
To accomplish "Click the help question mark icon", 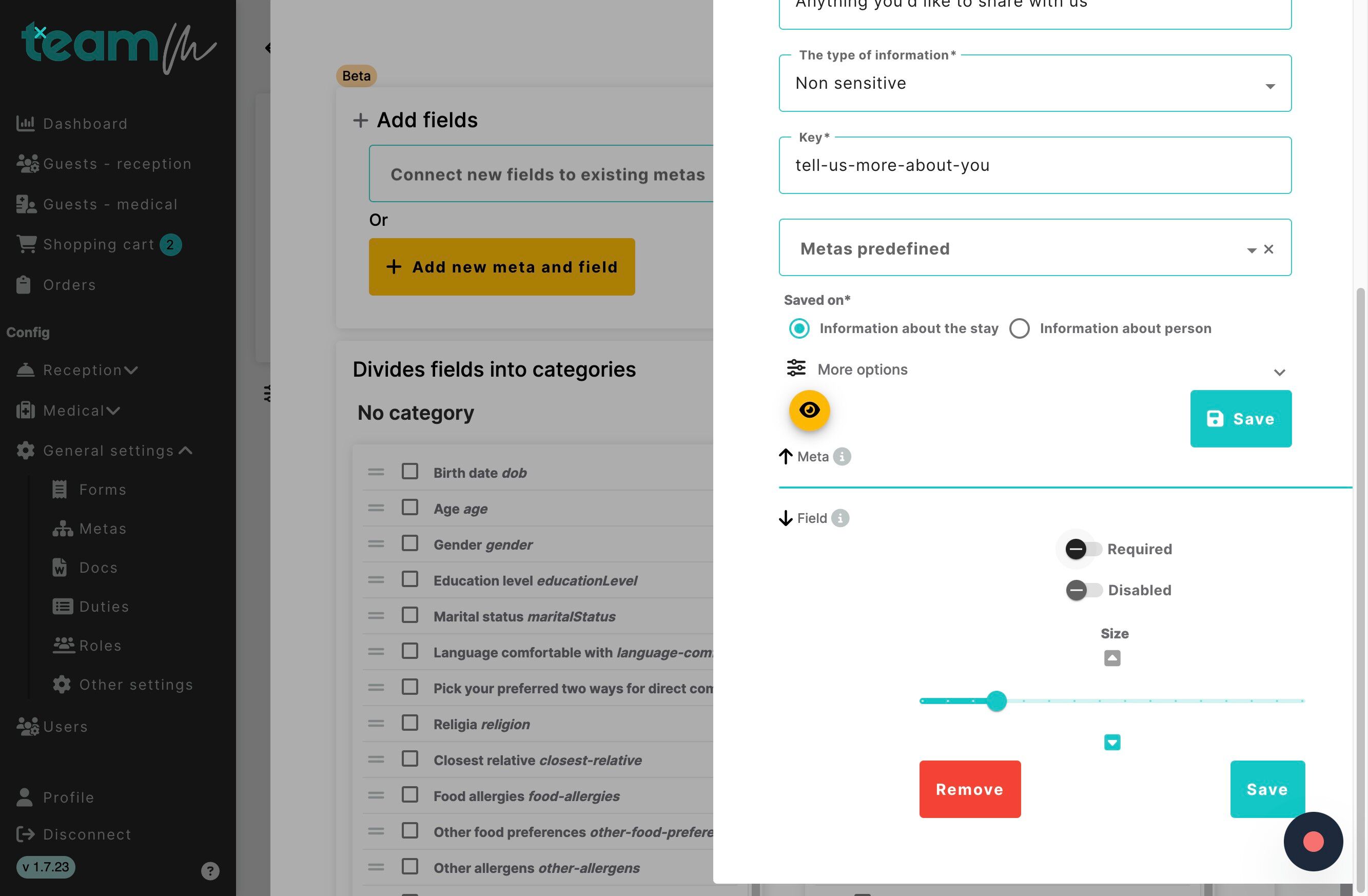I will (x=210, y=871).
